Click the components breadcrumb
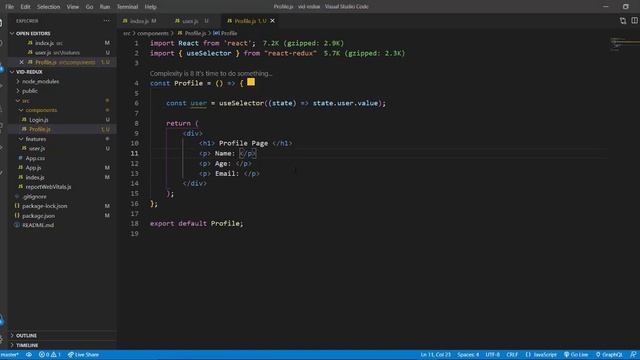 pos(153,33)
